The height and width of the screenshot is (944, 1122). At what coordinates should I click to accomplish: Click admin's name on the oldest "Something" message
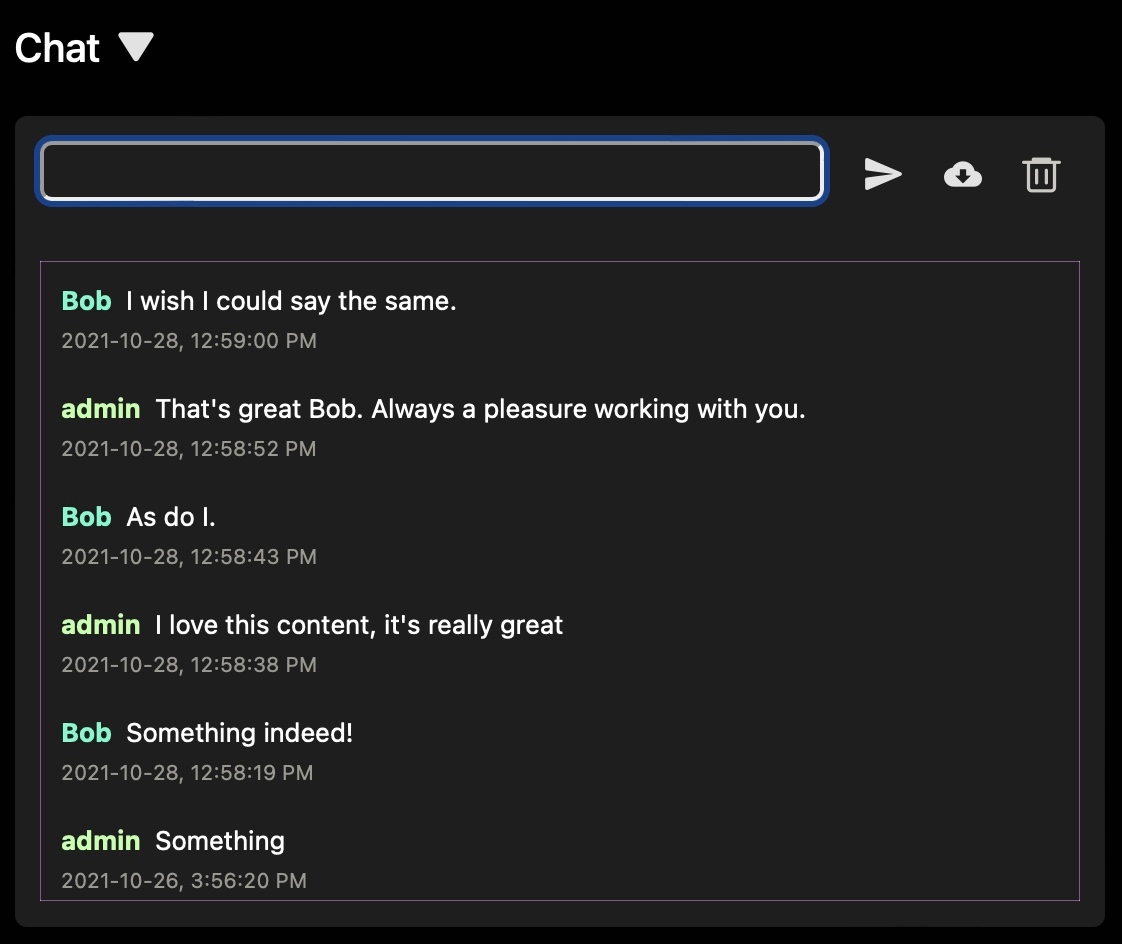point(100,841)
